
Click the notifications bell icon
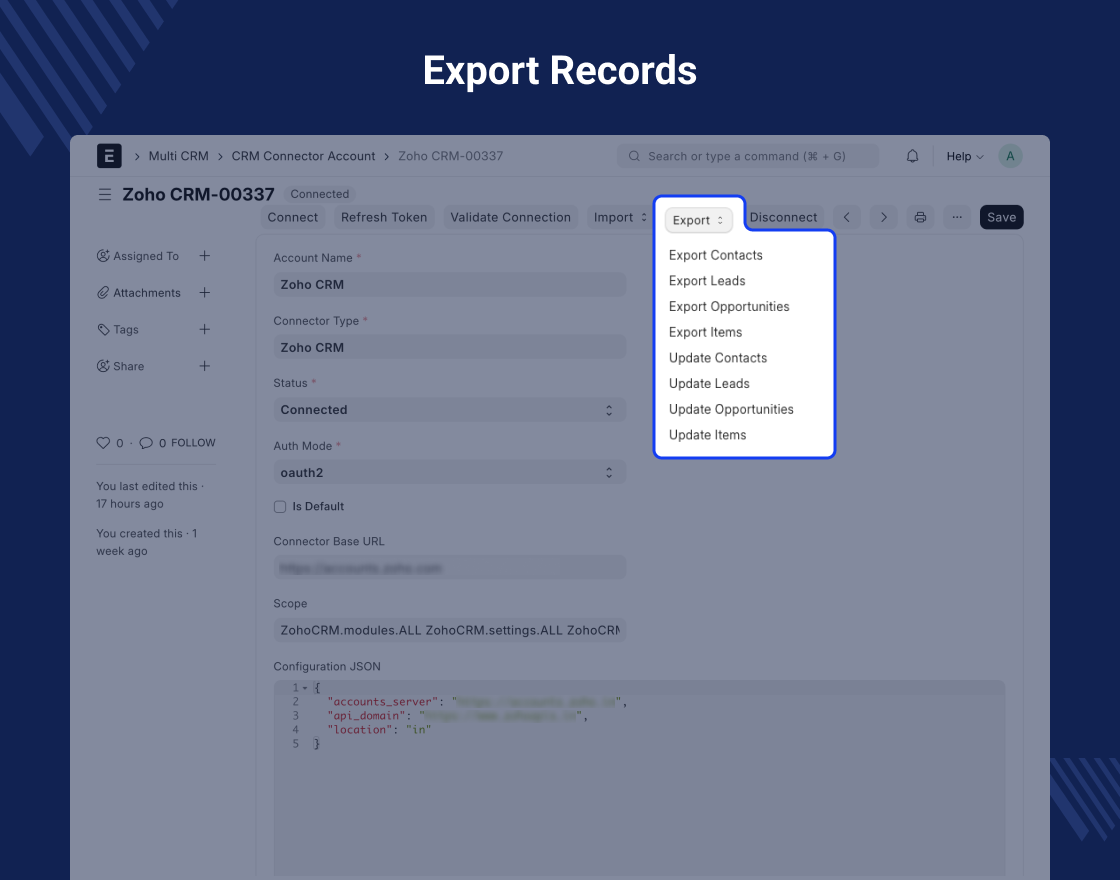tap(912, 156)
